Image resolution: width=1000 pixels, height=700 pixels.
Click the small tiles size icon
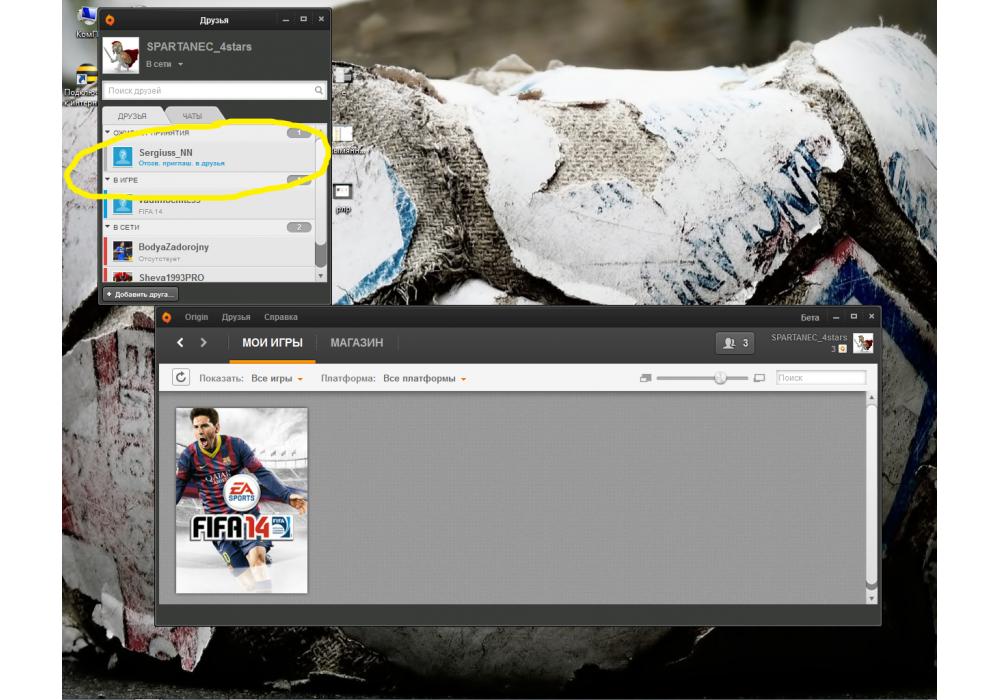point(645,378)
